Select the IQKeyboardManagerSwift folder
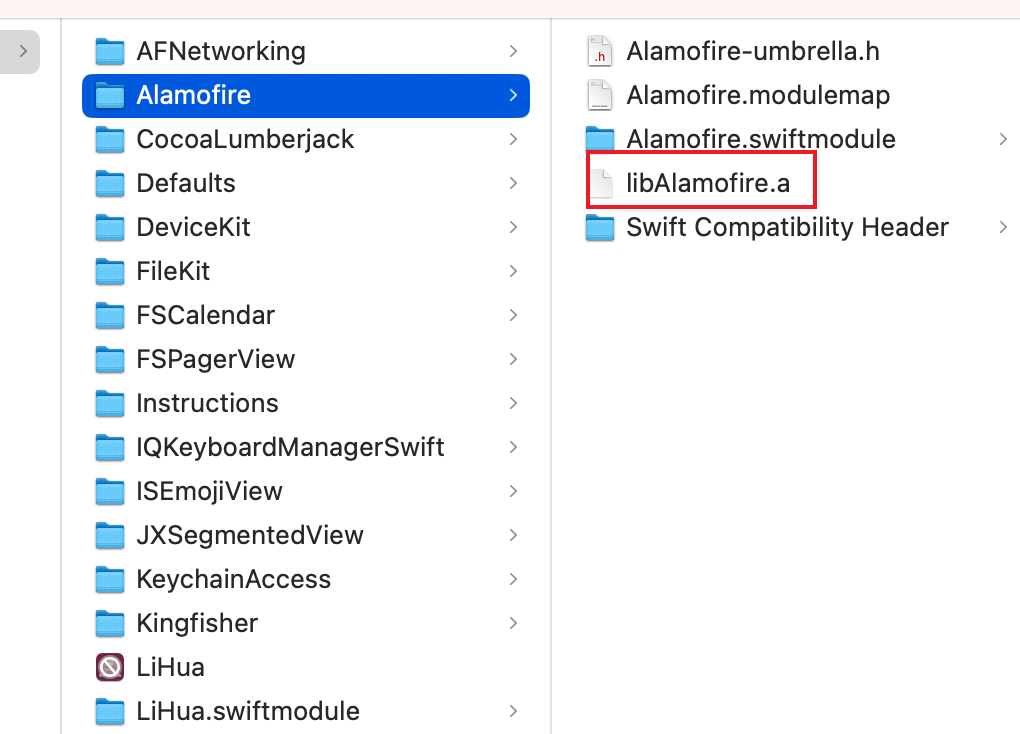This screenshot has height=734, width=1020. pos(306,447)
